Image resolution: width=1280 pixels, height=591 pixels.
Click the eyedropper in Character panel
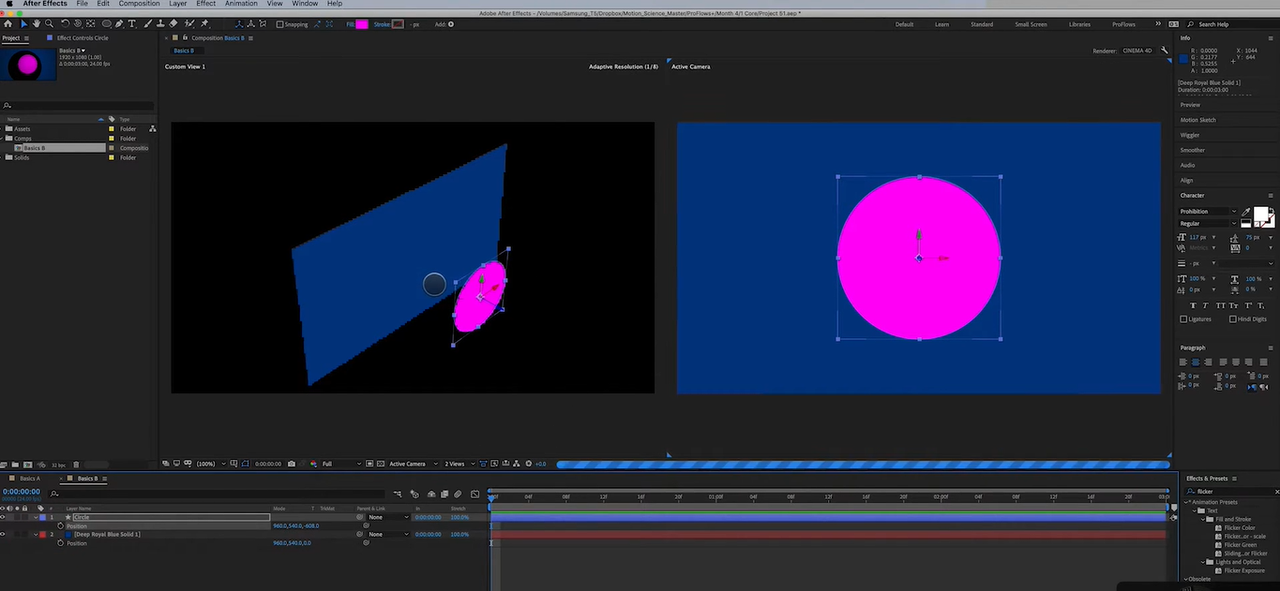1245,212
